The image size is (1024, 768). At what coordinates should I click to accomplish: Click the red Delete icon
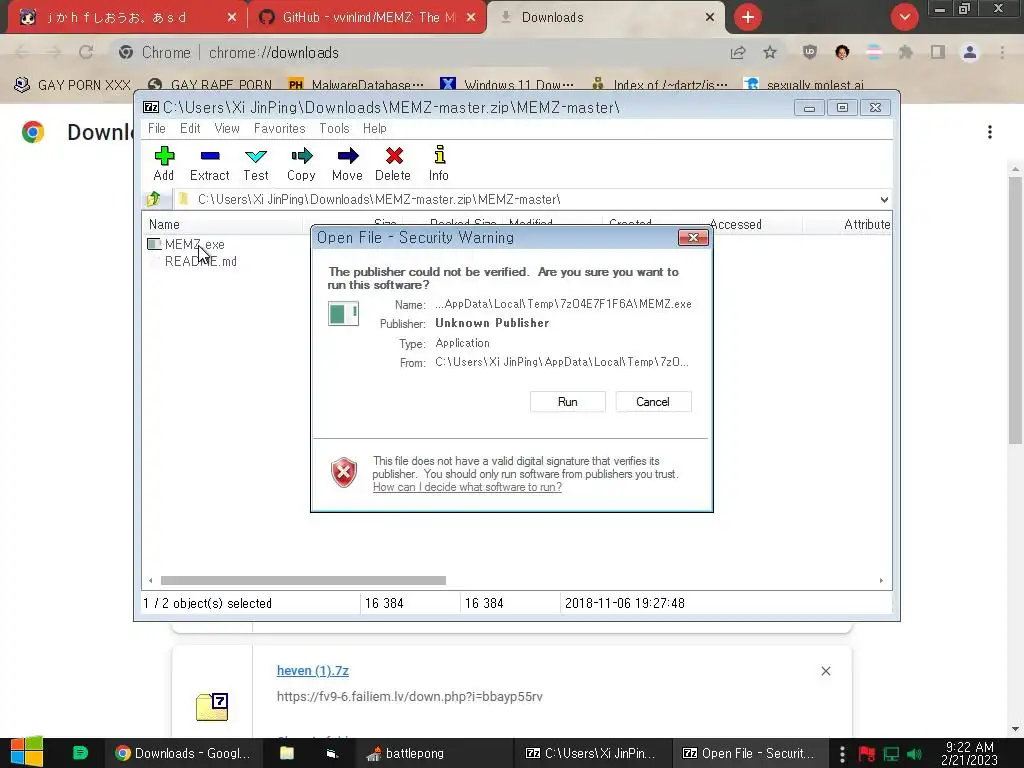click(x=393, y=163)
